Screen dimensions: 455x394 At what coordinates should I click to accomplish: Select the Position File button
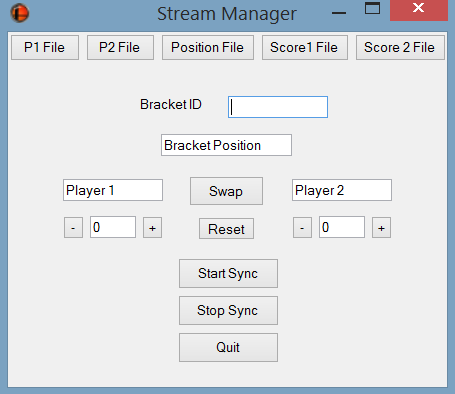(x=208, y=48)
